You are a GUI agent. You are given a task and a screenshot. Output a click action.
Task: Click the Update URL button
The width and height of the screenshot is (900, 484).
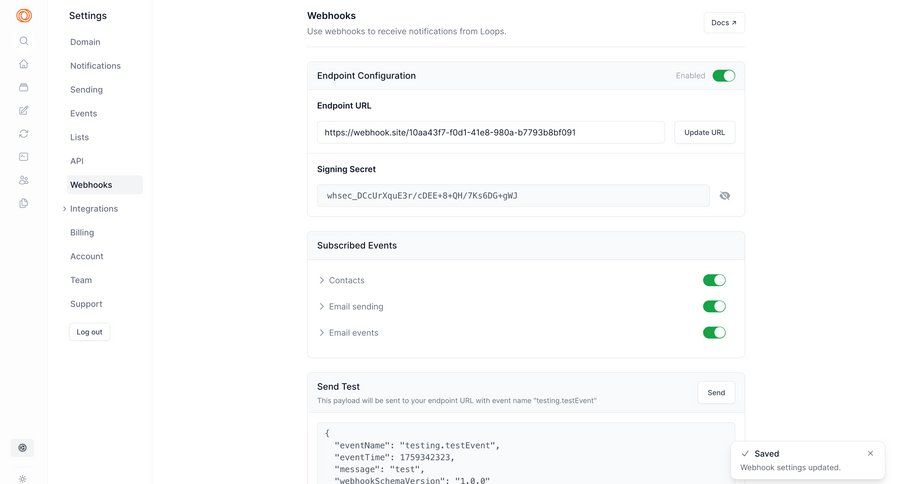(704, 133)
